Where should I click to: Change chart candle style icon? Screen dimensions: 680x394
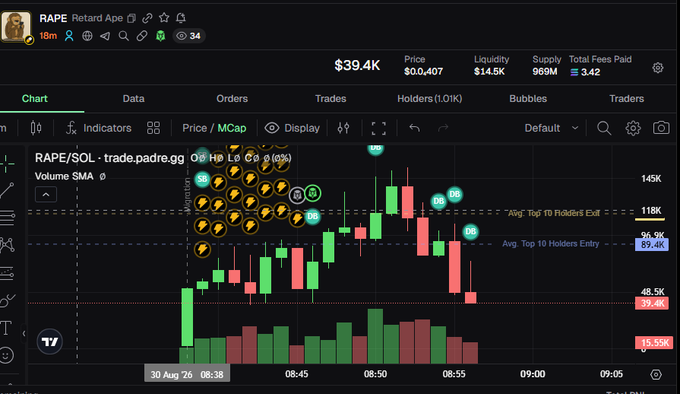36,128
